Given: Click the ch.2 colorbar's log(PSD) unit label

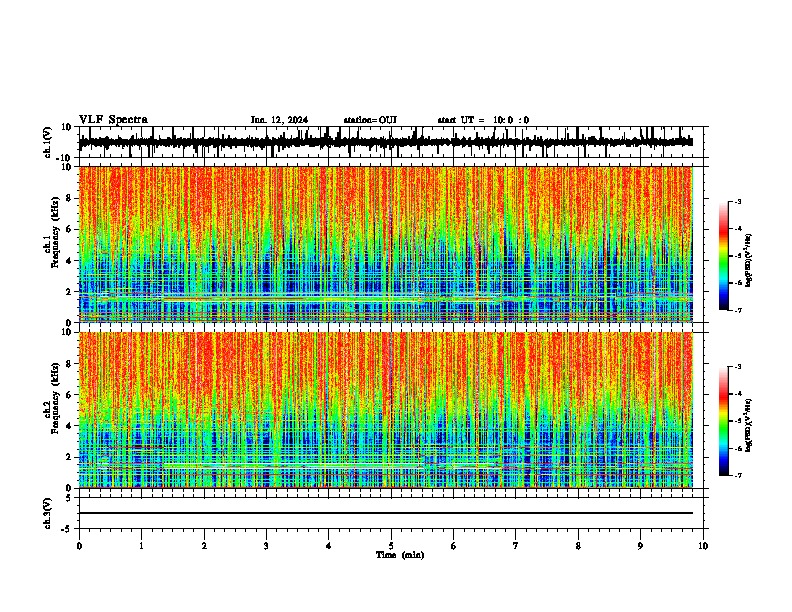Looking at the screenshot, I should (748, 425).
